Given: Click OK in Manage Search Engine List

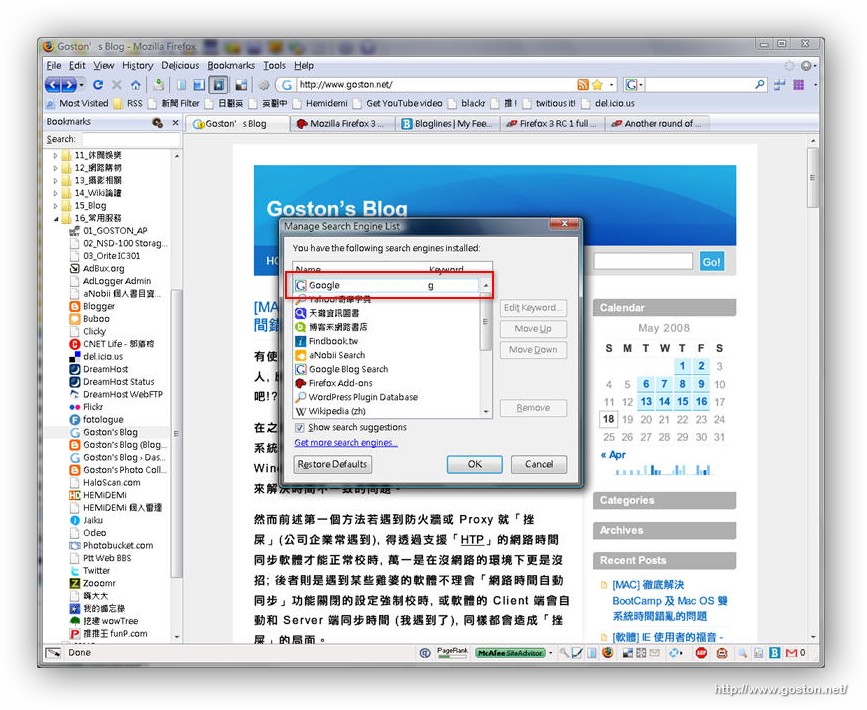Looking at the screenshot, I should tap(474, 464).
